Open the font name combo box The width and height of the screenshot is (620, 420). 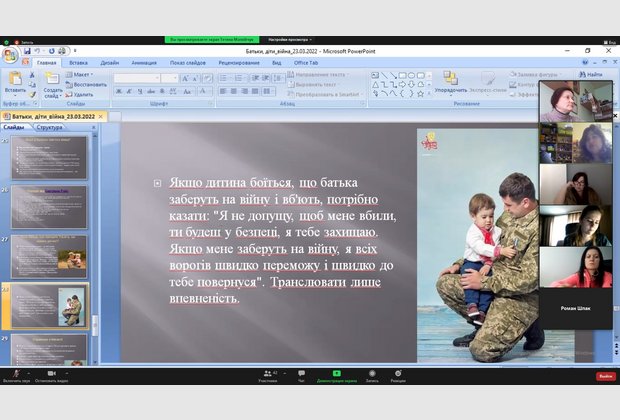[x=150, y=76]
